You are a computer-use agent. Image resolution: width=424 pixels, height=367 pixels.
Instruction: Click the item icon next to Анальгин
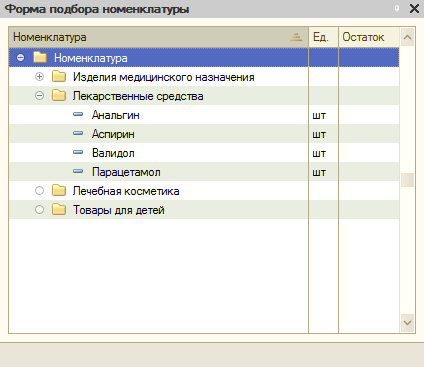point(78,114)
